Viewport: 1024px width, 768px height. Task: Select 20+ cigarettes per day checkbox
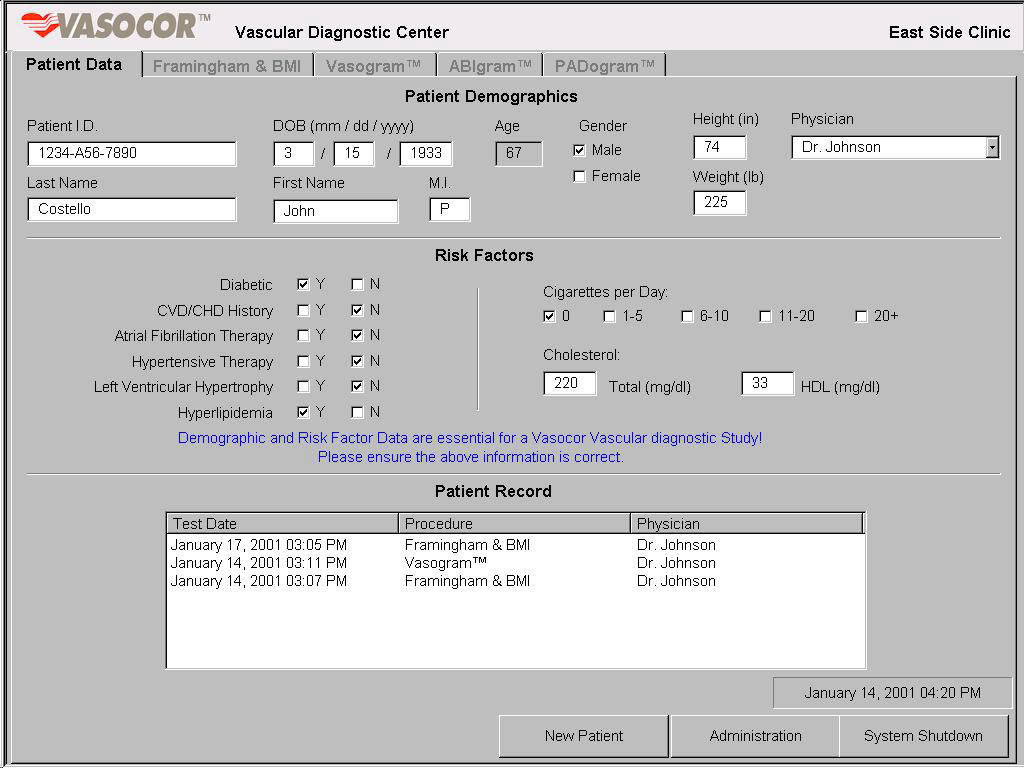(861, 317)
